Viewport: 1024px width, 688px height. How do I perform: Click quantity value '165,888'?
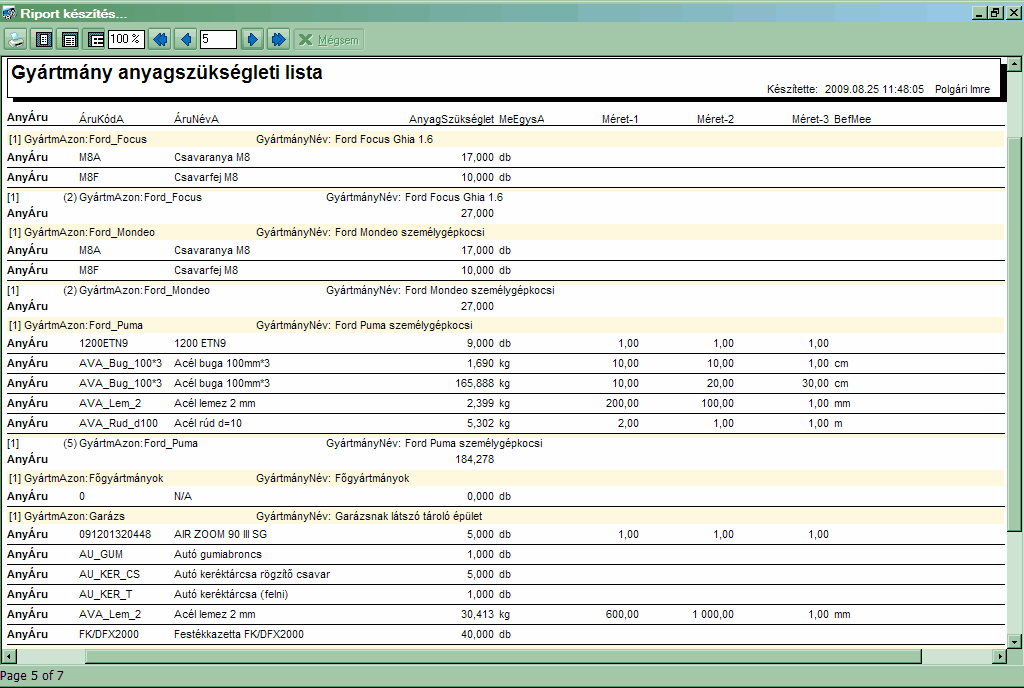474,383
